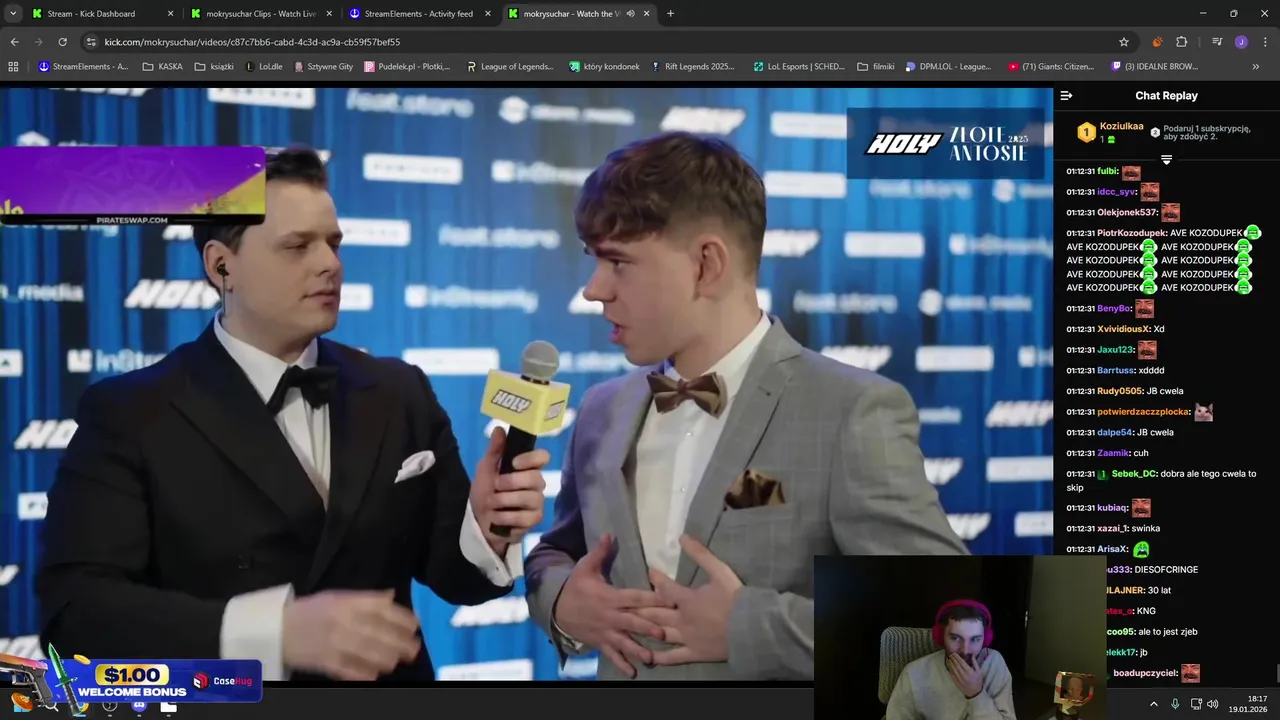The height and width of the screenshot is (720, 1280).
Task: Click username PiotrKozodupek in chat
Action: pos(1132,233)
